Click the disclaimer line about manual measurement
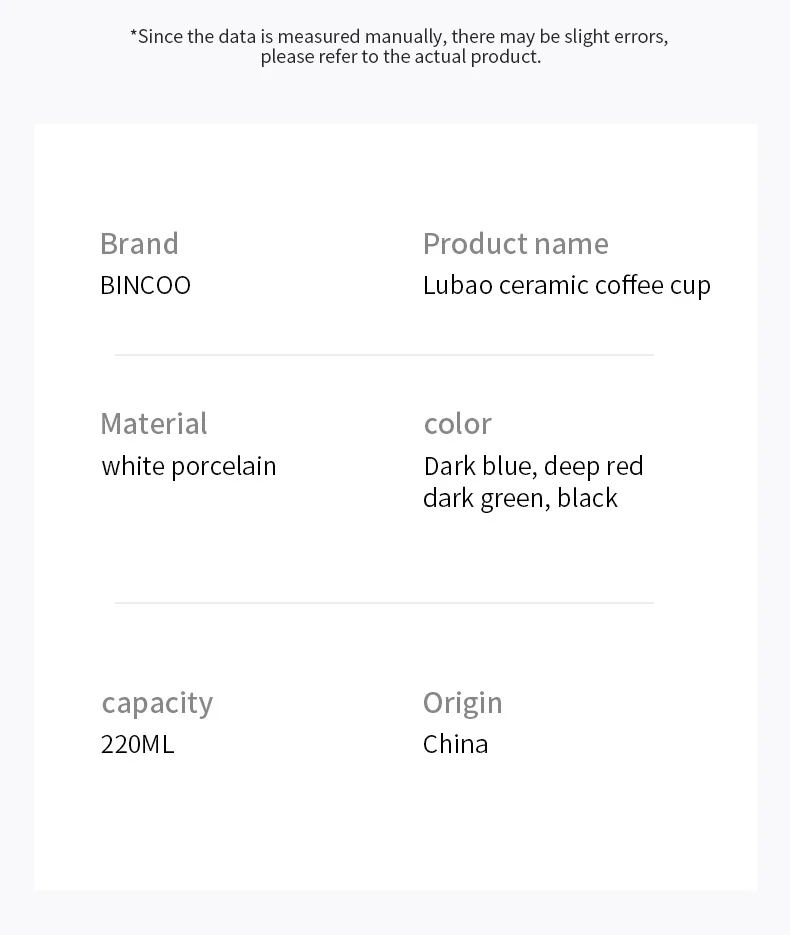The width and height of the screenshot is (790, 935). 399,36
